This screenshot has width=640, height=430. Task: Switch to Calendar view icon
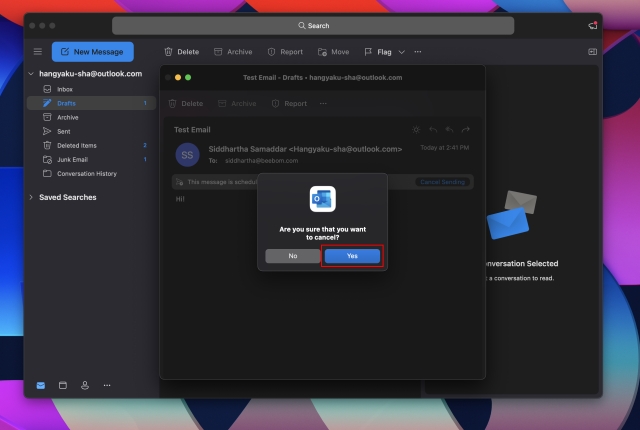(63, 385)
